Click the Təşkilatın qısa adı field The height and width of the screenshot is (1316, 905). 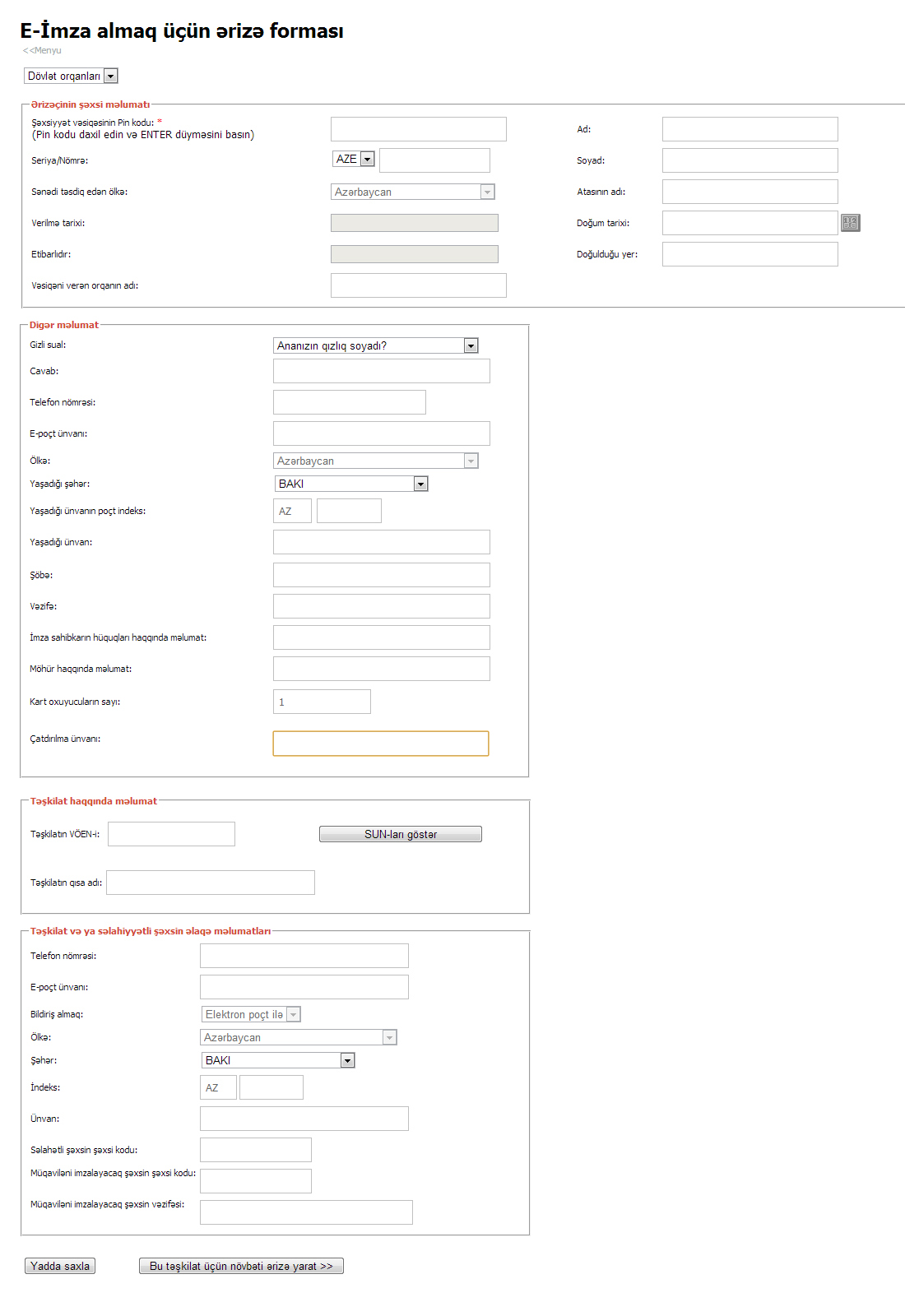pyautogui.click(x=211, y=883)
